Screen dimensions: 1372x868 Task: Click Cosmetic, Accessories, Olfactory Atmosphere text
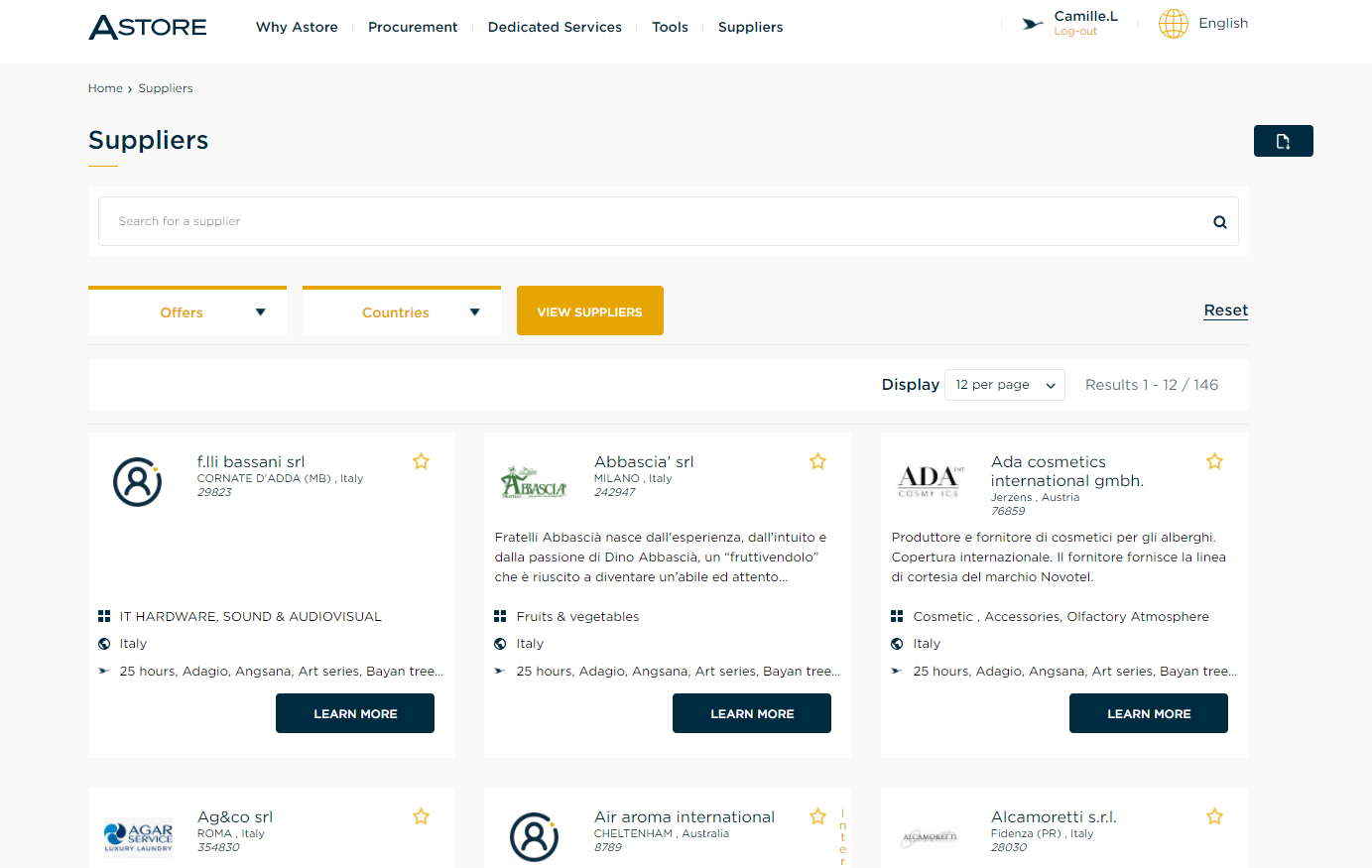point(1061,617)
